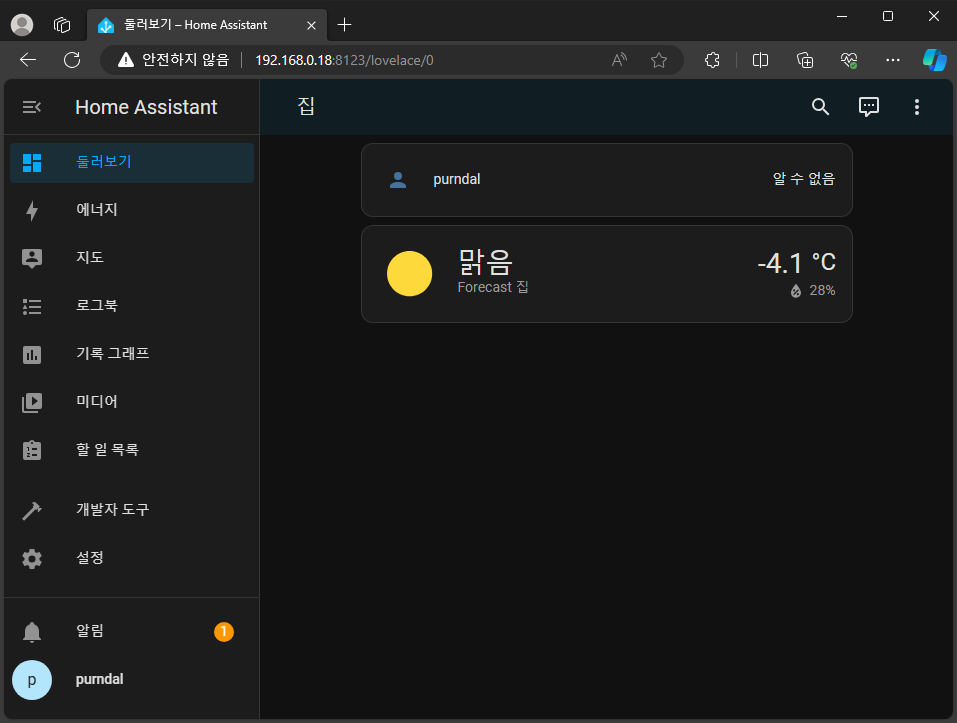957x723 pixels.
Task: Click the media play-box icon
Action: tap(32, 403)
